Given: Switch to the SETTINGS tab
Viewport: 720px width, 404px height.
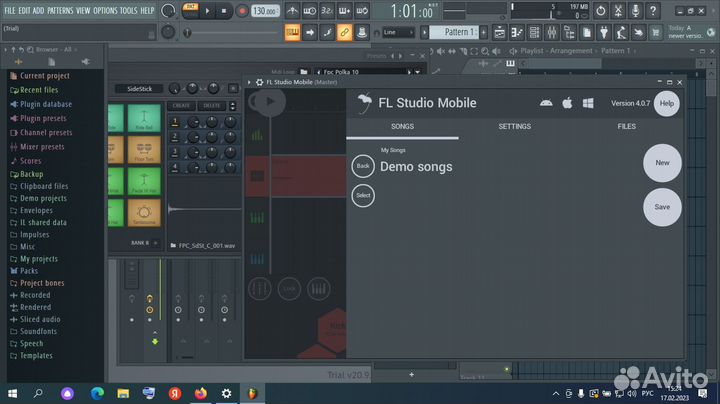Looking at the screenshot, I should click(x=514, y=126).
